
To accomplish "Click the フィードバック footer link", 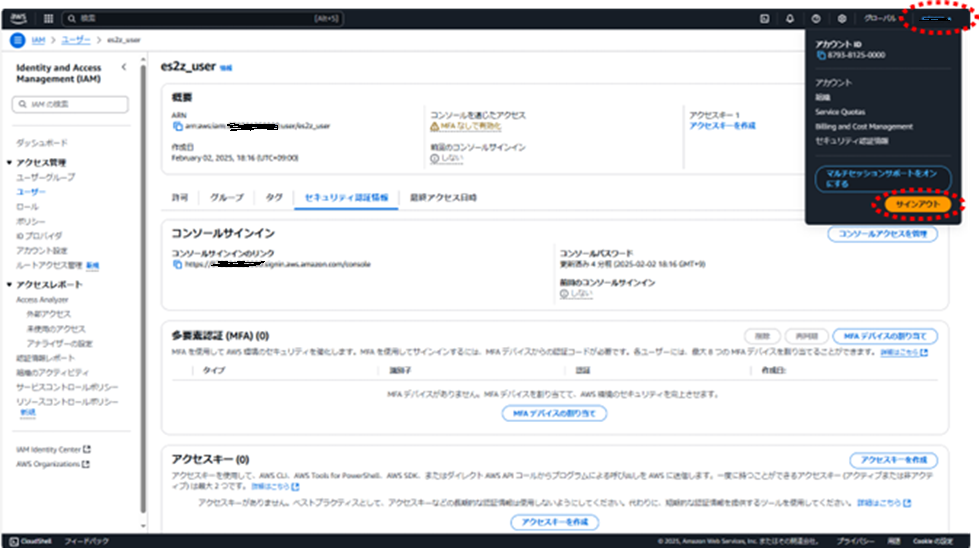I will (86, 541).
